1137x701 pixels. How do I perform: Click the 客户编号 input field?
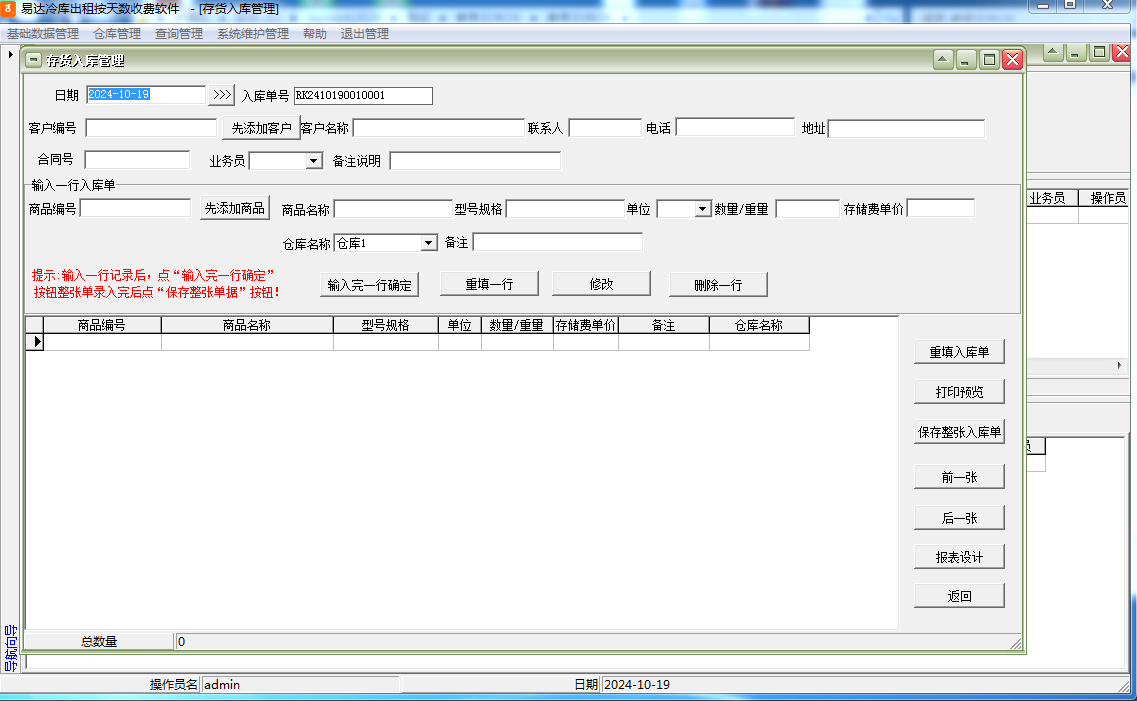pos(151,128)
